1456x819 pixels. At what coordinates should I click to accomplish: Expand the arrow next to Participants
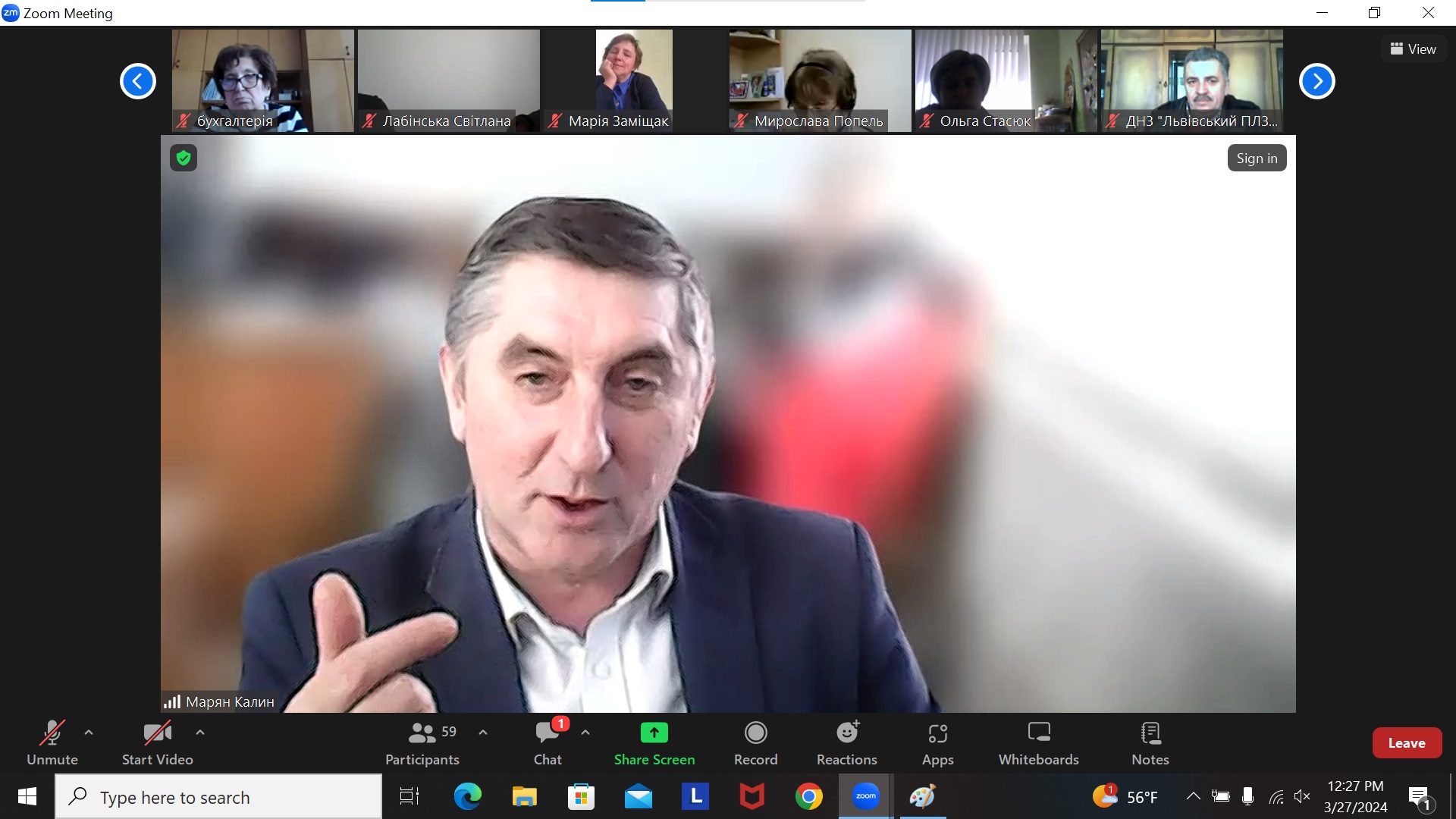point(483,733)
